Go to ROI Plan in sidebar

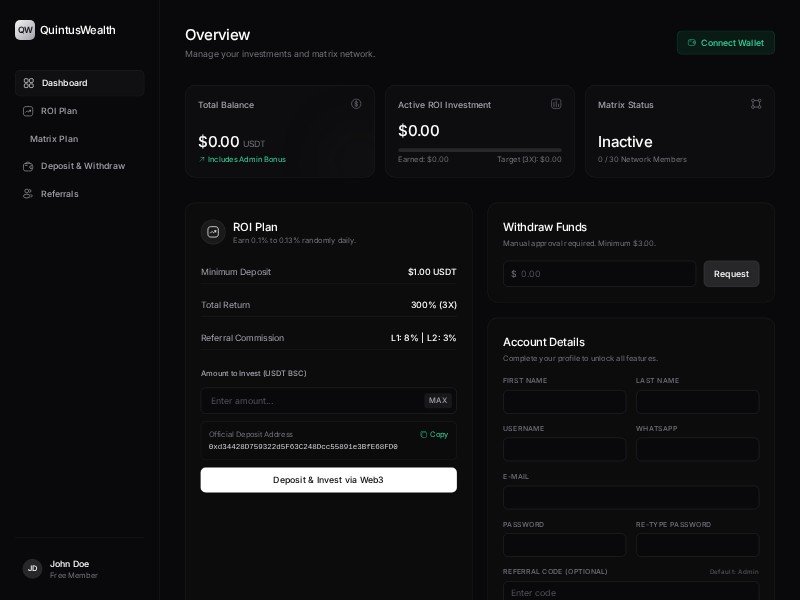coord(59,111)
